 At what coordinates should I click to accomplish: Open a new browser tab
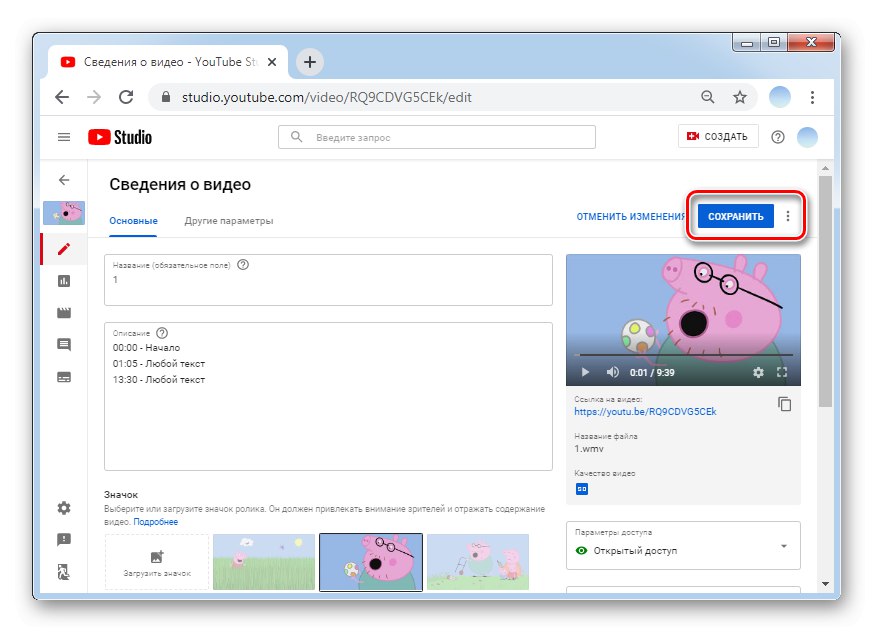tap(310, 62)
